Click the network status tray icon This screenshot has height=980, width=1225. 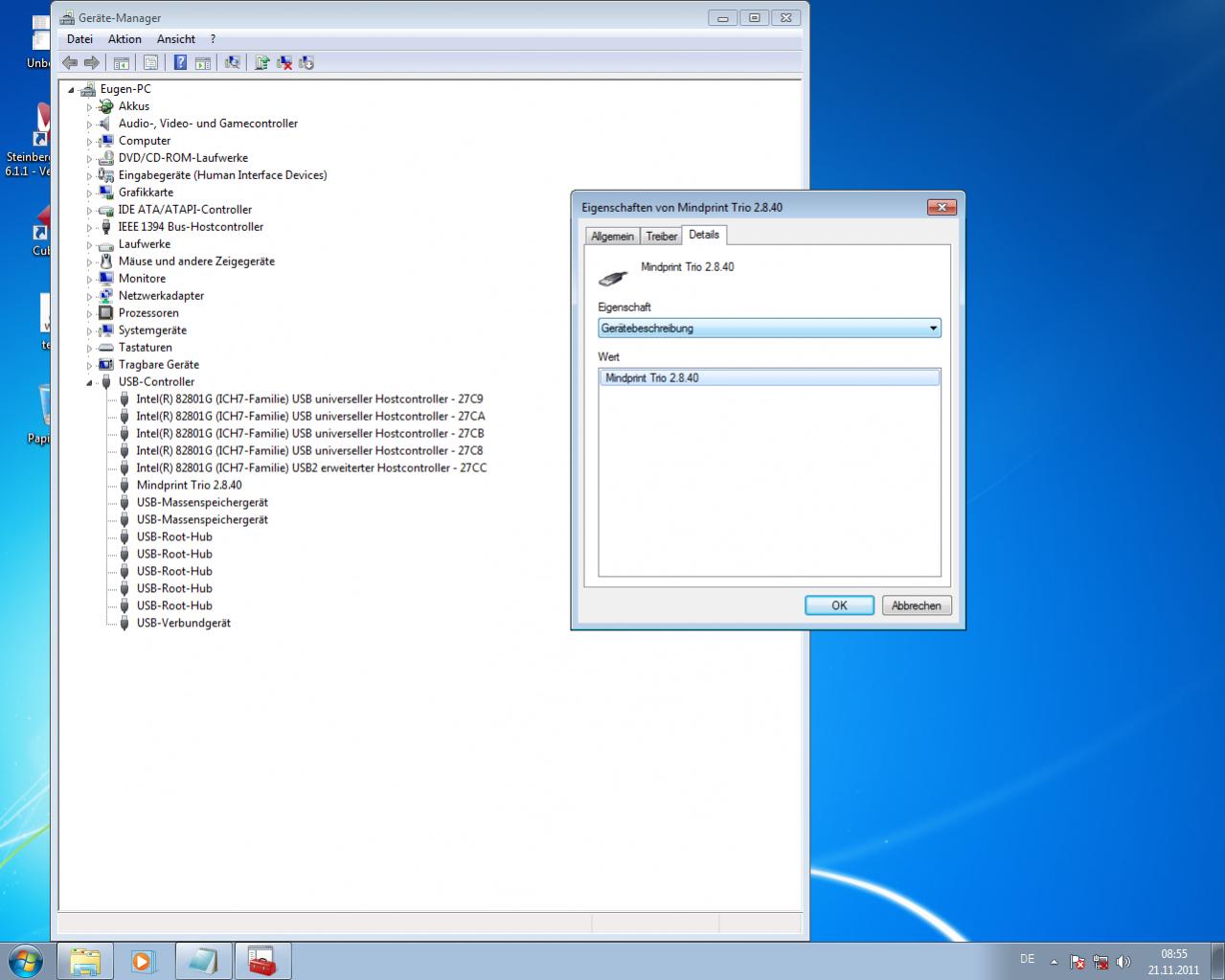[1100, 962]
